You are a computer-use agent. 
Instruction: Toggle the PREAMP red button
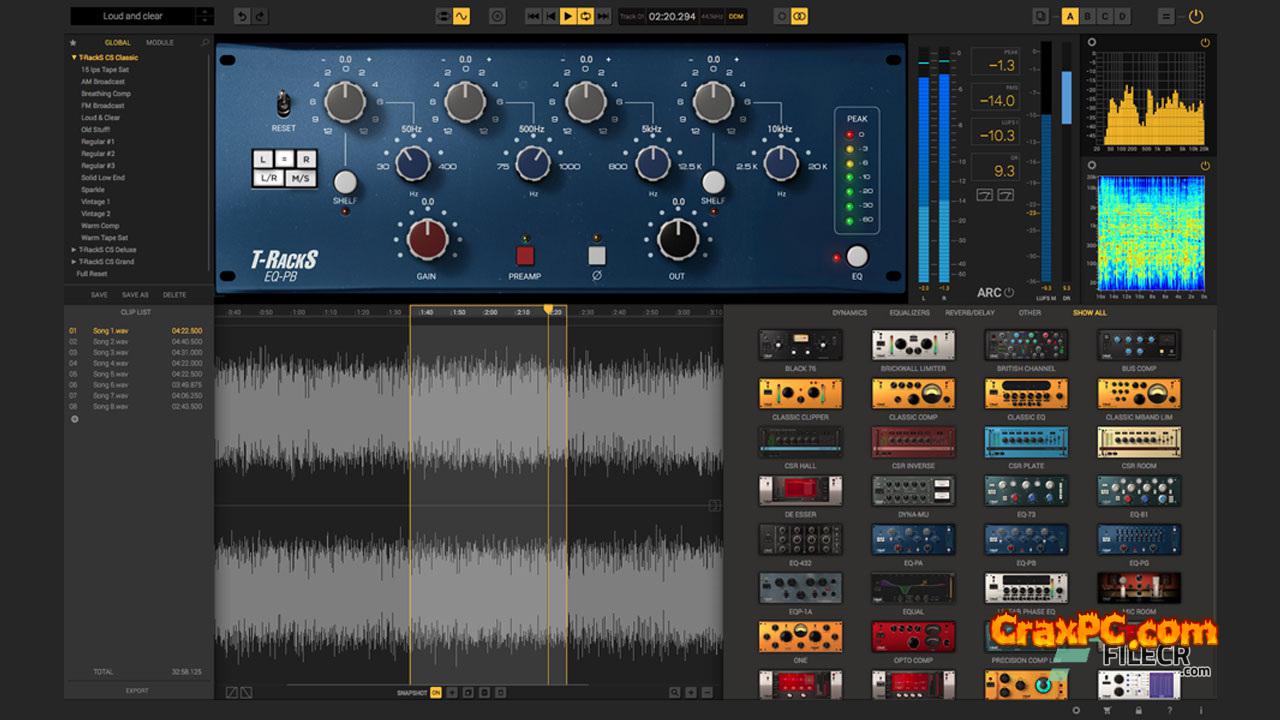525,254
